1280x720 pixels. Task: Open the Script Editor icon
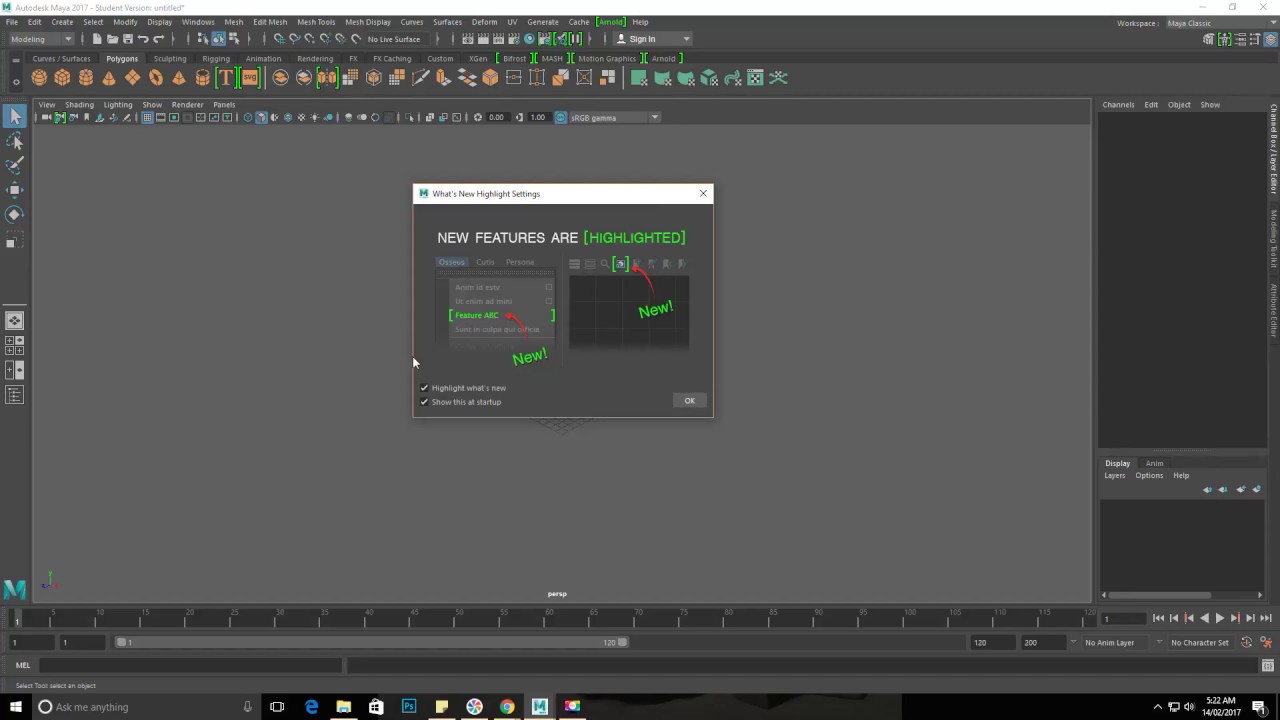tap(1267, 665)
